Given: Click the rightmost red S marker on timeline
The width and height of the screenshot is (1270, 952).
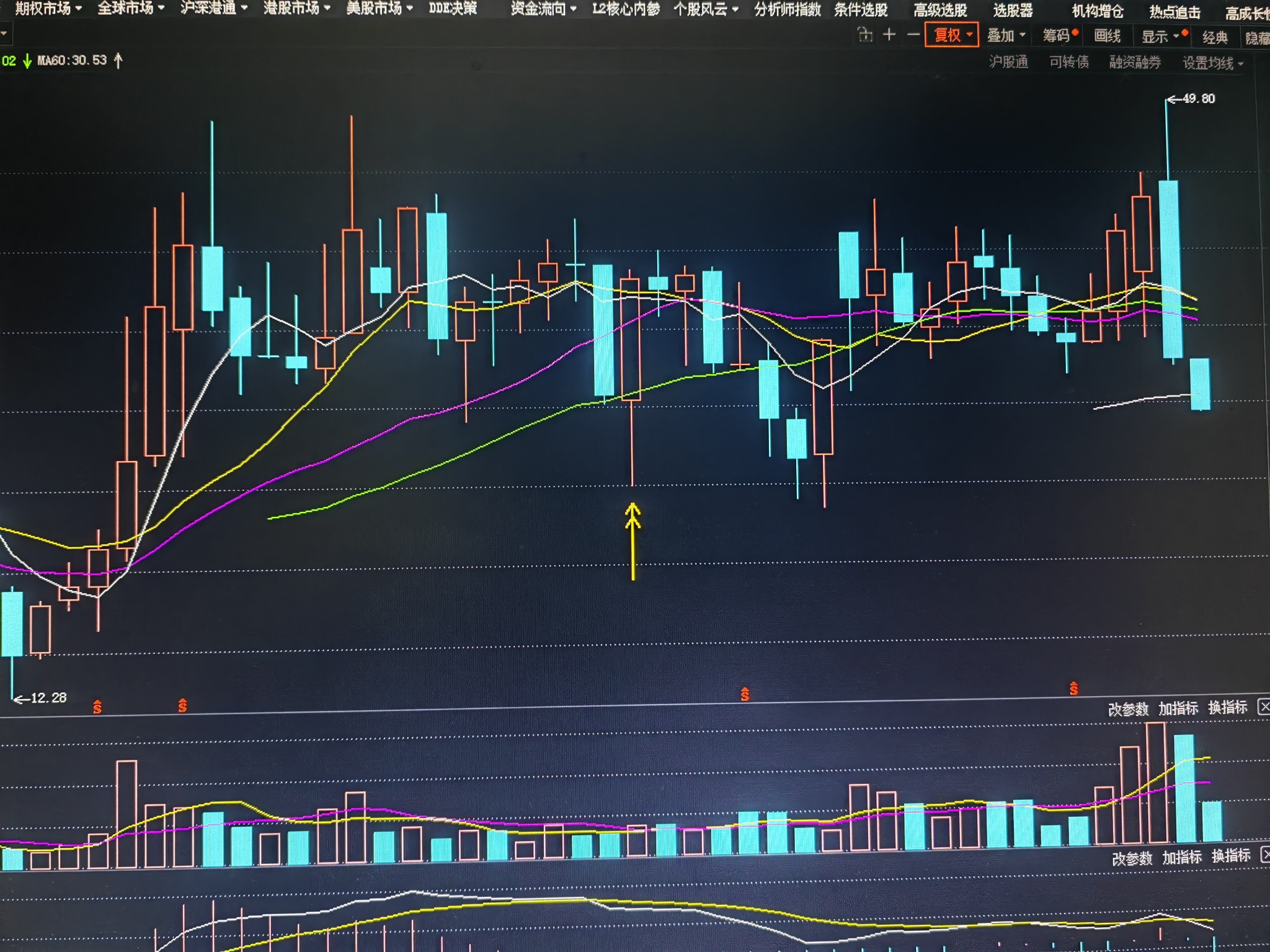Looking at the screenshot, I should [x=1073, y=689].
